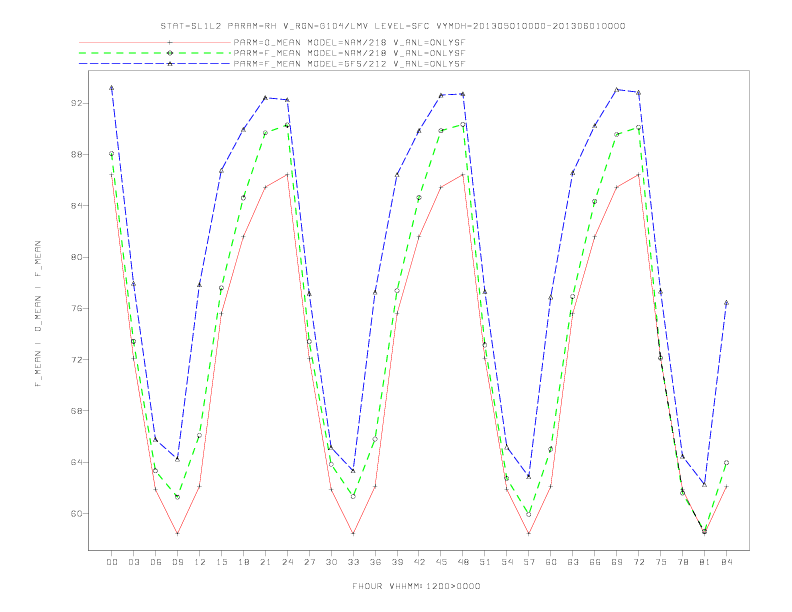Click x-axis tick label 36
This screenshot has height=612, width=792.
pos(375,562)
